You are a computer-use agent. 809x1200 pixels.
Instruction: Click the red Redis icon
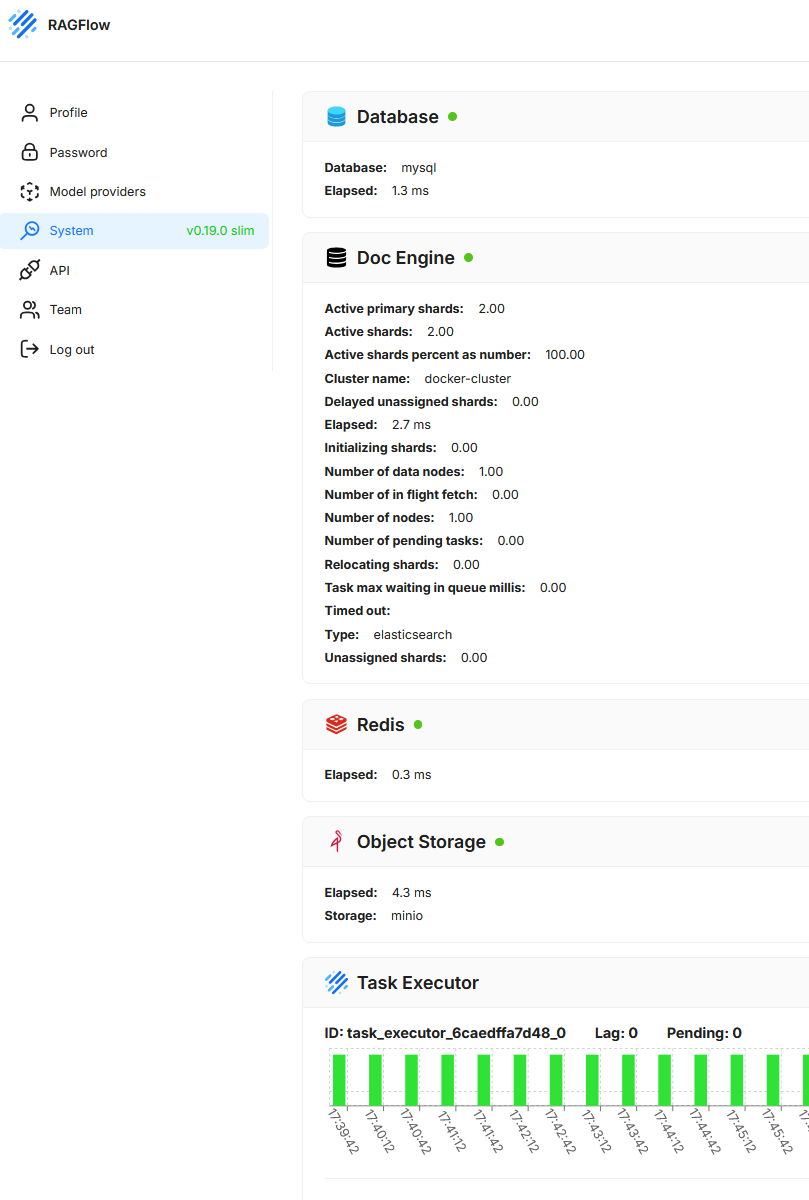point(337,725)
